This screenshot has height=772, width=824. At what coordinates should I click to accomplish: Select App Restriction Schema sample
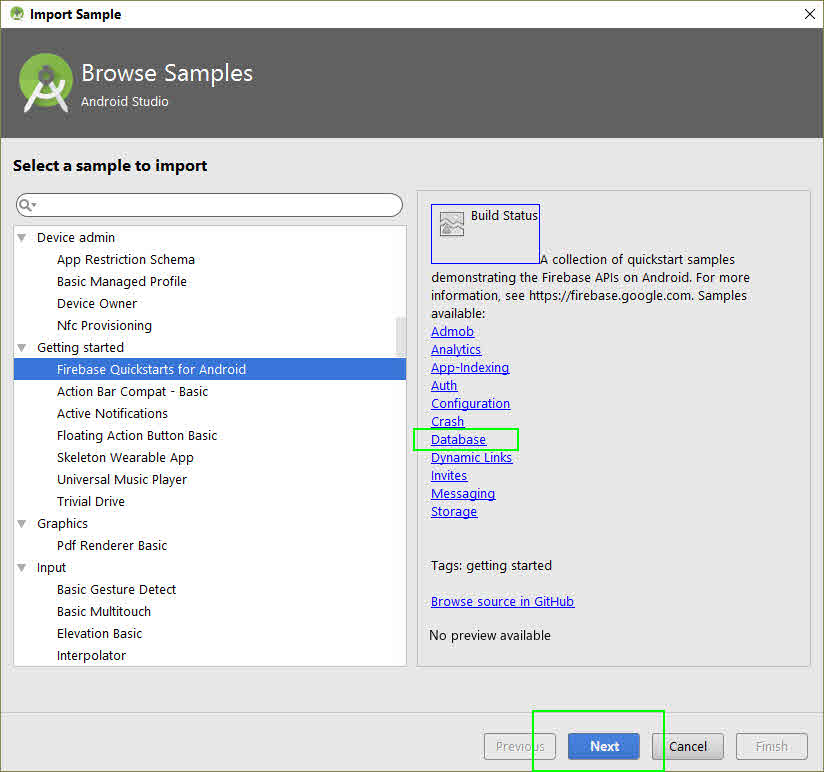(x=126, y=260)
